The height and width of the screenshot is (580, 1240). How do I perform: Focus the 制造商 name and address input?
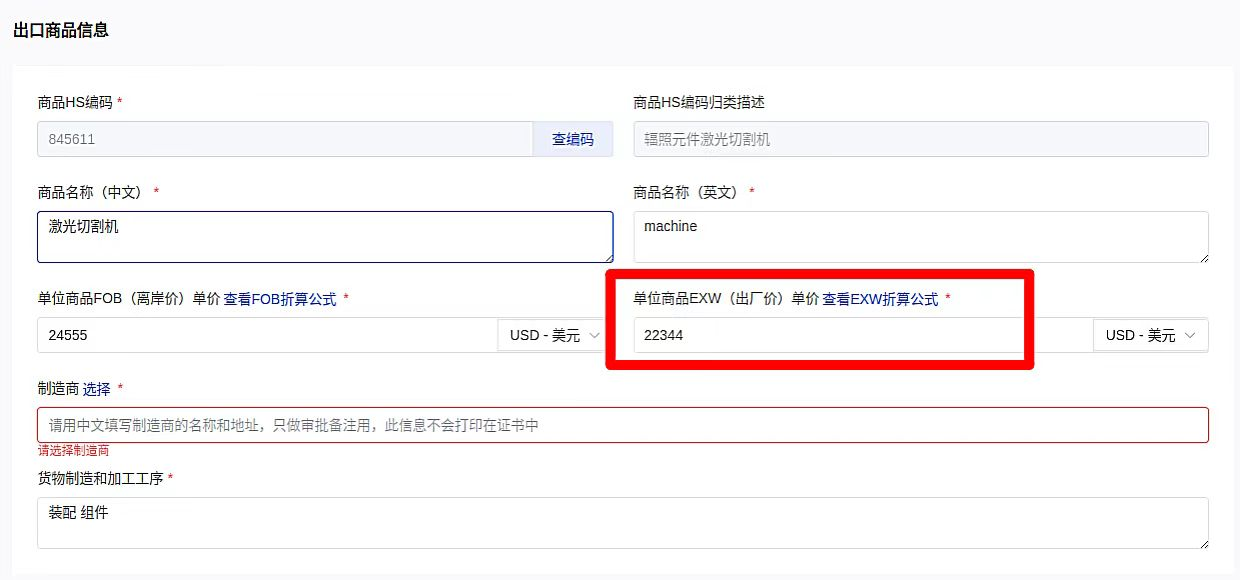[x=622, y=425]
